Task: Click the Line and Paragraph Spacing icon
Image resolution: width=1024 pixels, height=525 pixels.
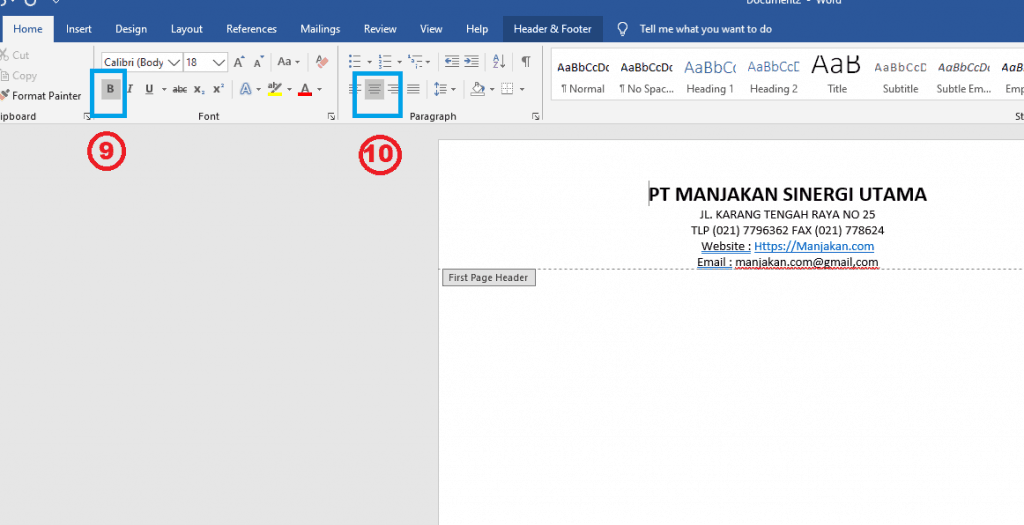Action: [441, 89]
